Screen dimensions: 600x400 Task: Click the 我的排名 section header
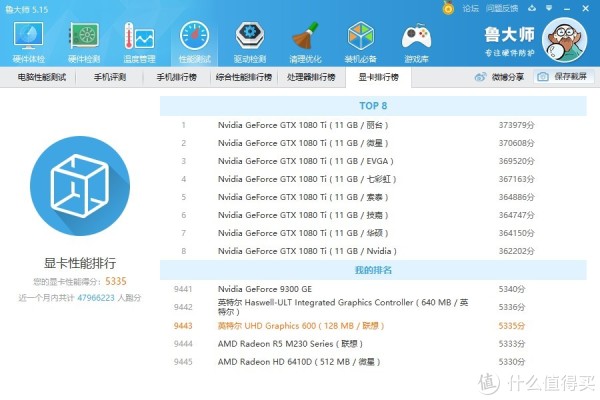(x=373, y=270)
